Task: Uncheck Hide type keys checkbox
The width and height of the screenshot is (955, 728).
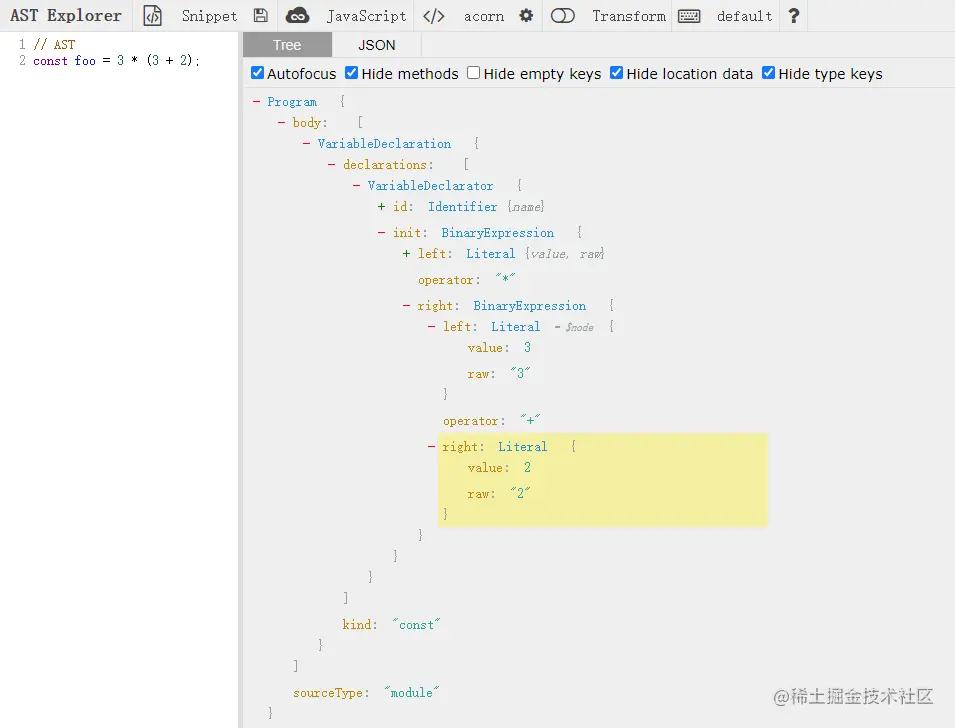Action: [x=769, y=73]
